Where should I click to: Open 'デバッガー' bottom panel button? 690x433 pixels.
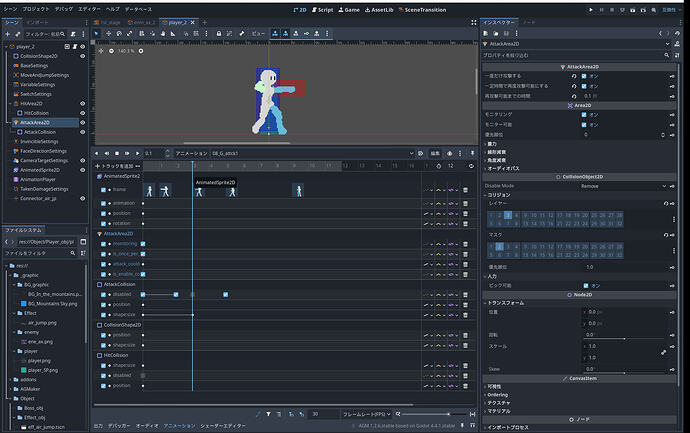(x=119, y=426)
